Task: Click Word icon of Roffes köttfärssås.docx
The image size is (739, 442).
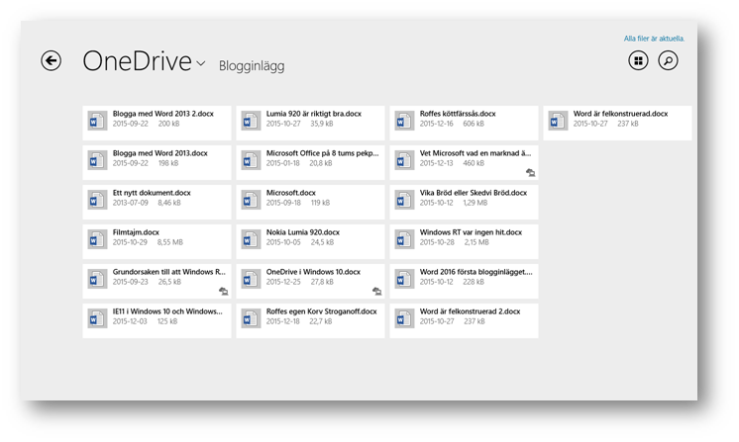Action: click(x=405, y=122)
